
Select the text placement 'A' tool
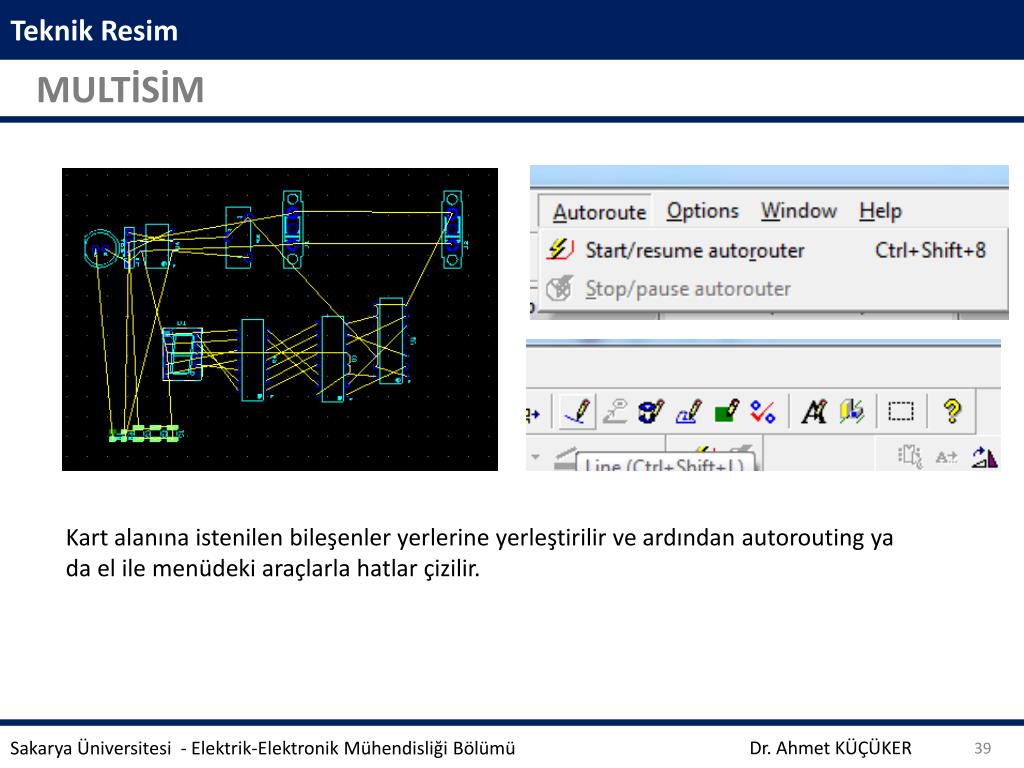(814, 411)
